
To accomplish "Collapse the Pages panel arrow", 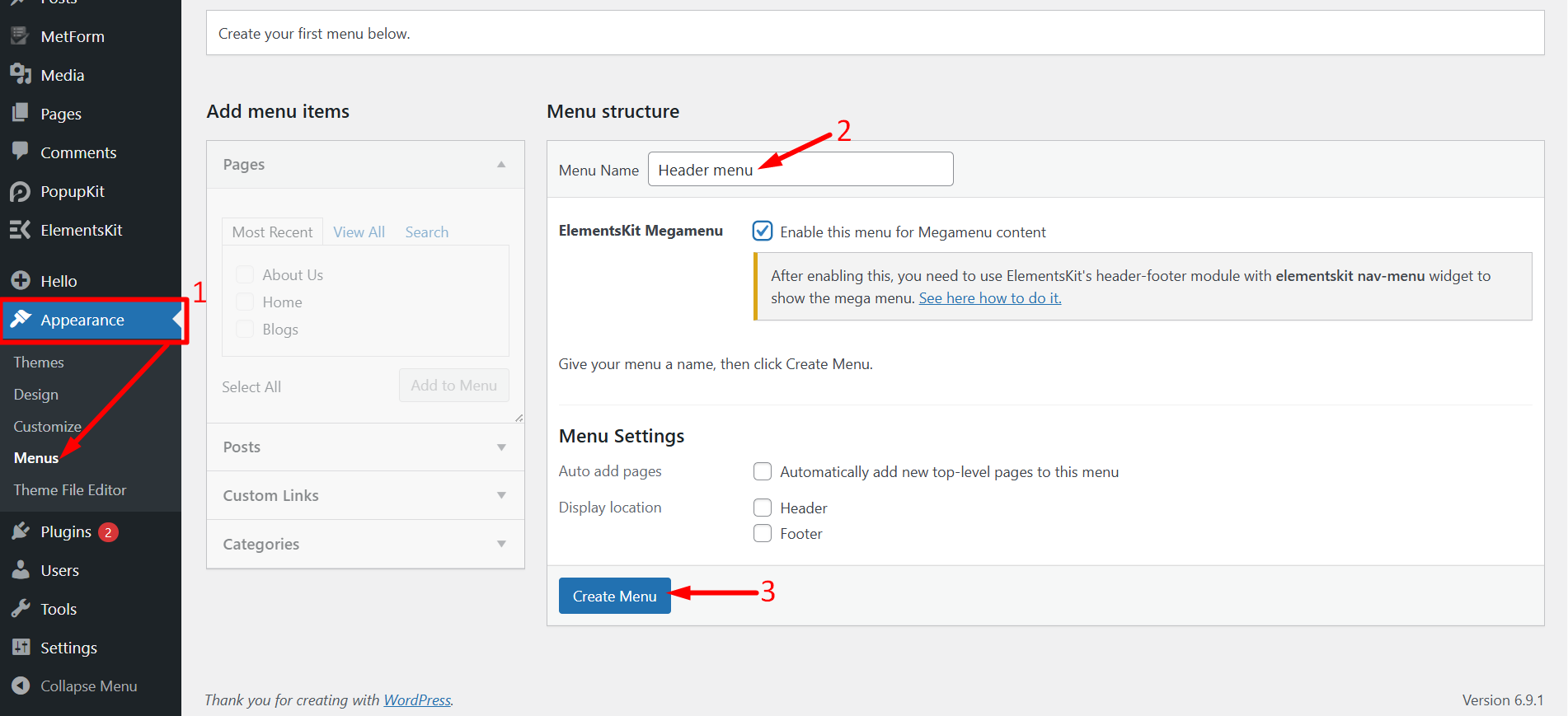I will tap(501, 165).
